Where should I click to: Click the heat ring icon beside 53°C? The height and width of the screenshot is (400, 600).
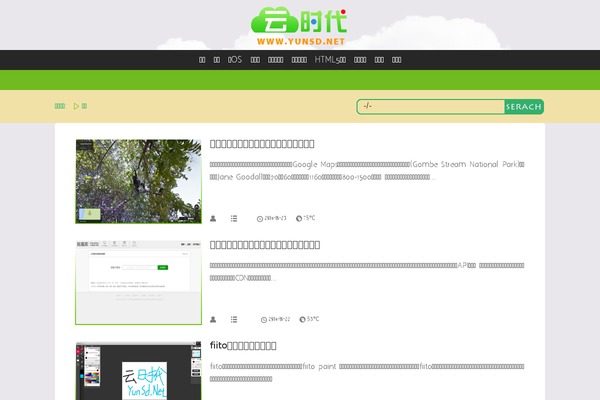[x=303, y=320]
